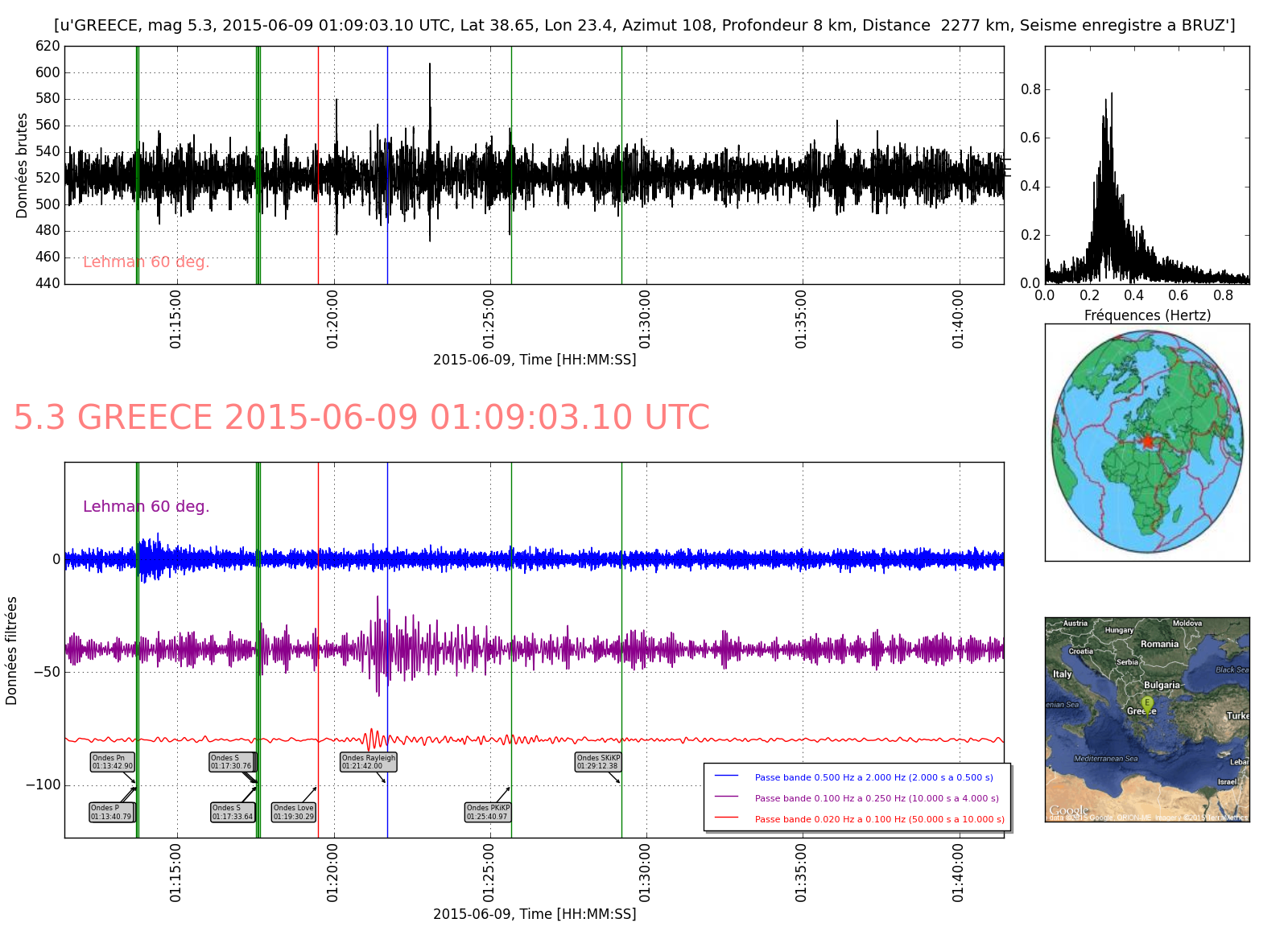The width and height of the screenshot is (1288, 931).
Task: Click the blue line swatch in legend
Action: pos(726,777)
